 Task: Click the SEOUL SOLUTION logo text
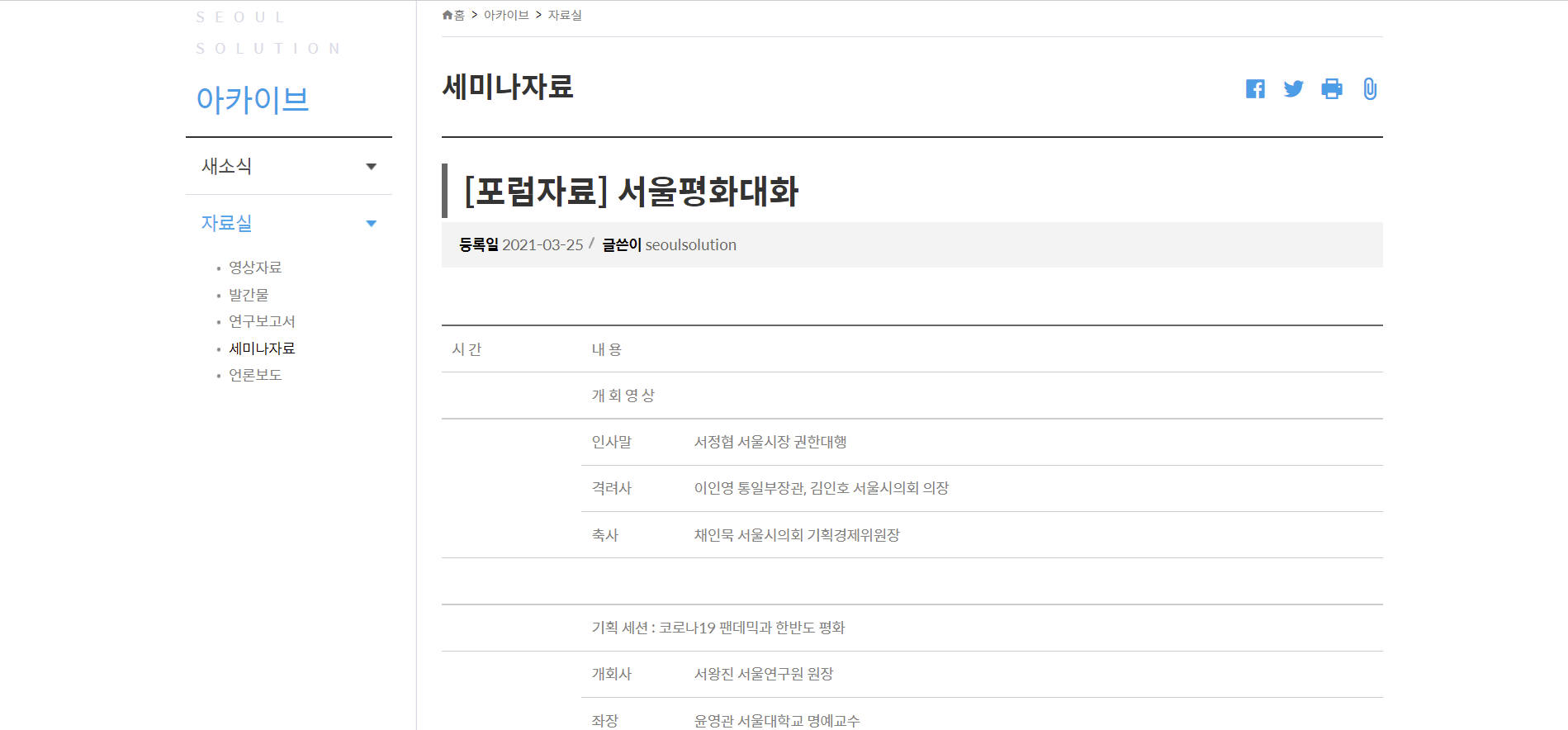[x=268, y=33]
